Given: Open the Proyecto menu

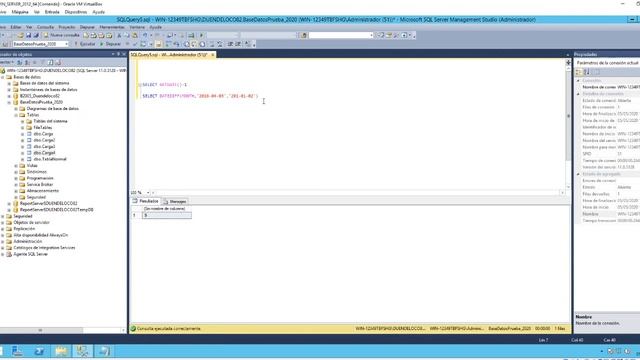Looking at the screenshot, I should [67, 27].
